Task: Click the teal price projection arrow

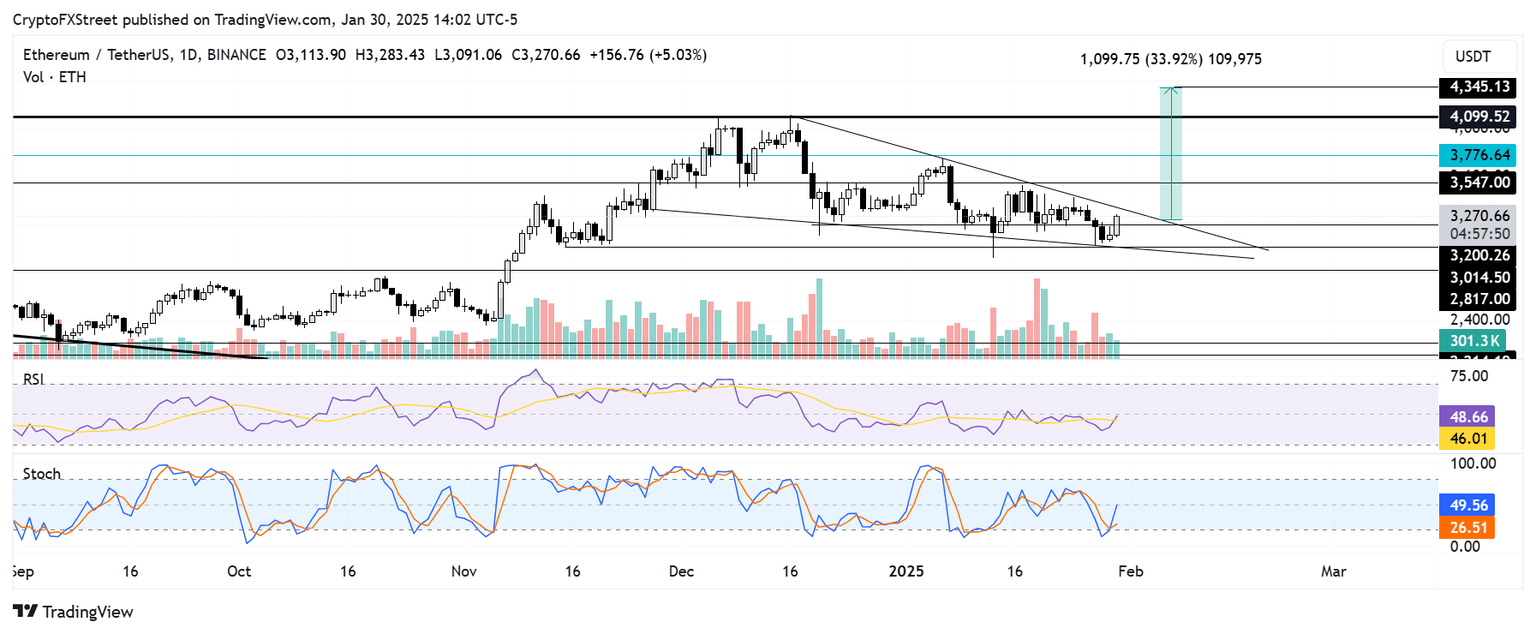Action: point(1170,150)
